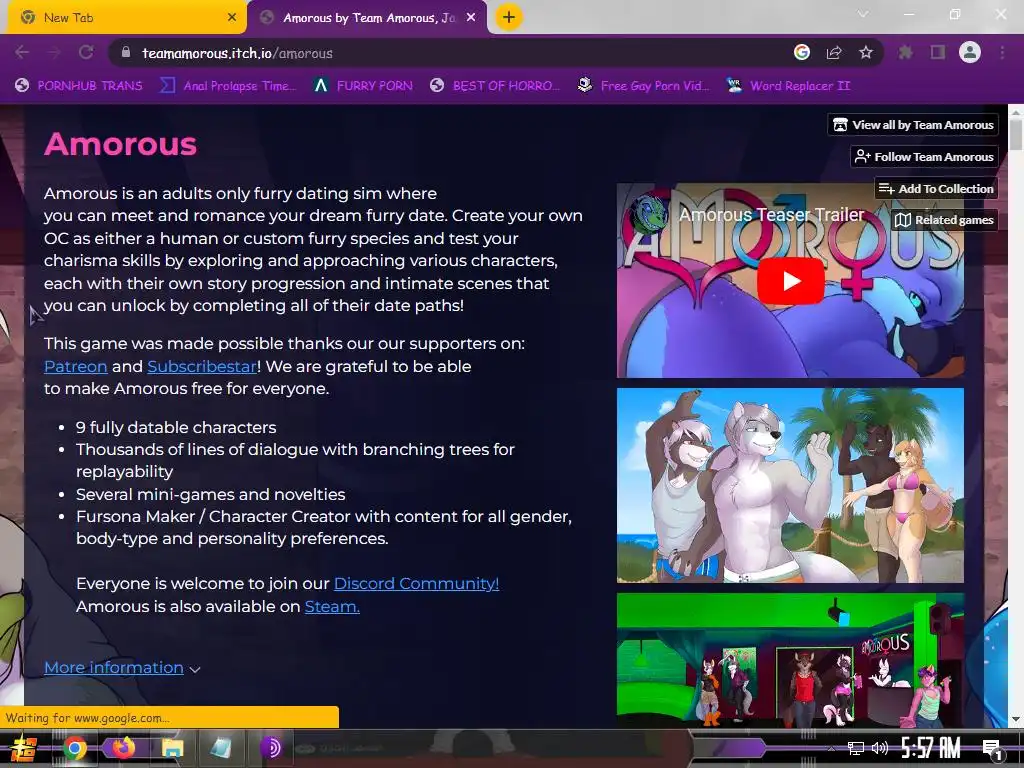Open the extensions puzzle icon
Image resolution: width=1024 pixels, height=768 pixels.
905,52
